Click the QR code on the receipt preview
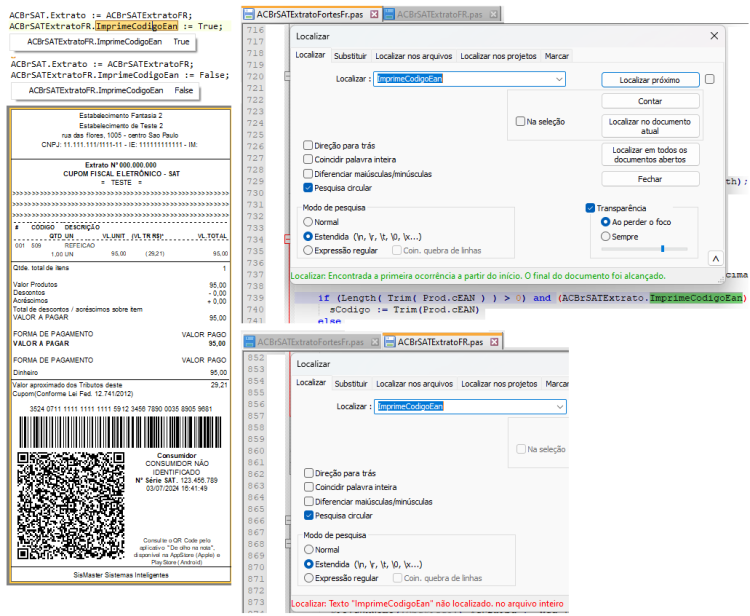The height and width of the screenshot is (616, 750). tap(71, 506)
